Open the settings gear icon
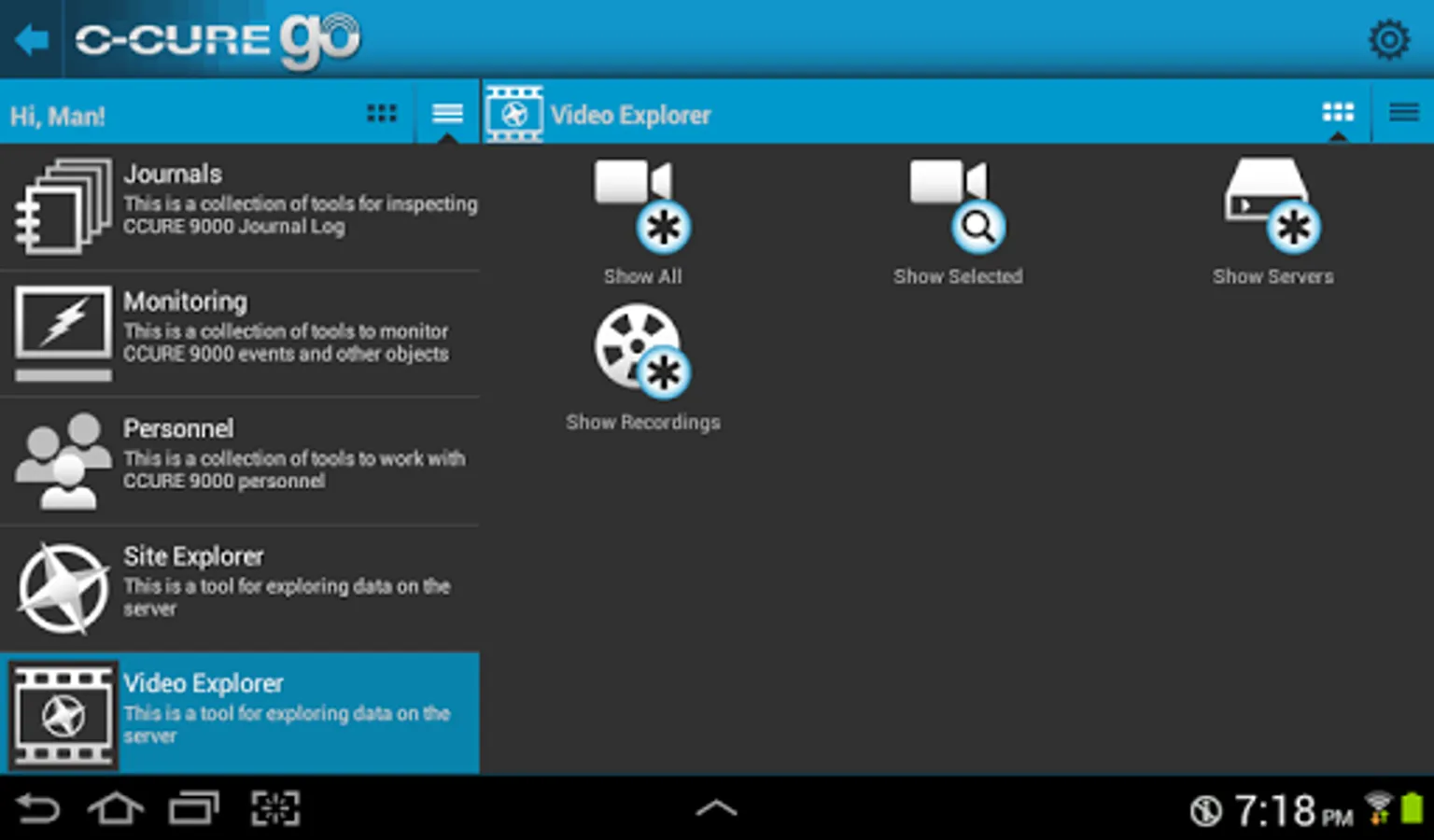 click(1388, 40)
